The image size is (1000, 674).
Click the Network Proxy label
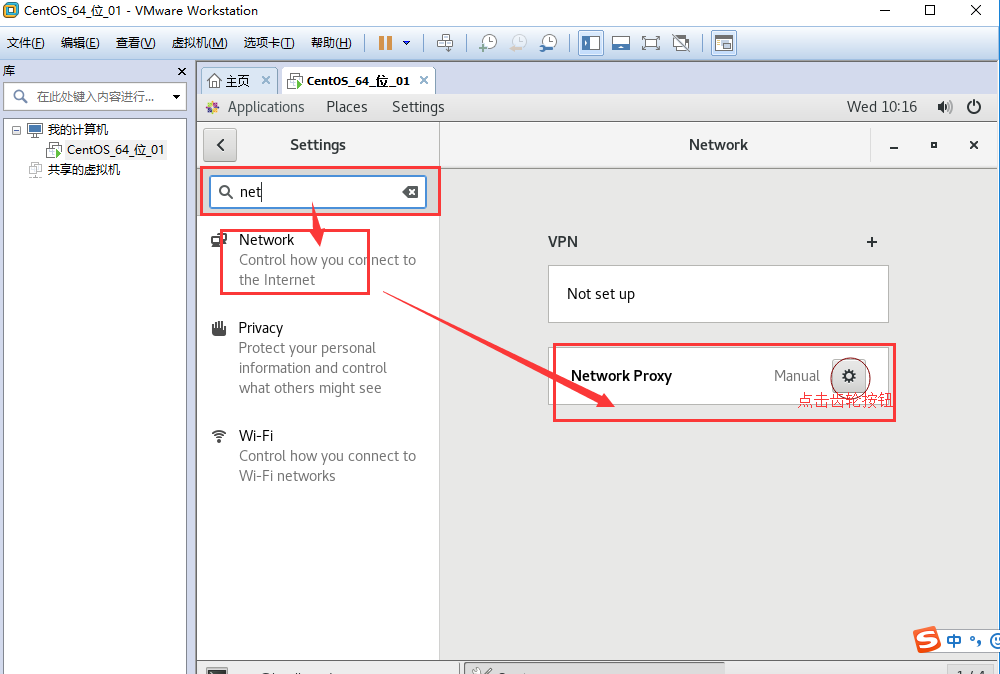tap(621, 376)
